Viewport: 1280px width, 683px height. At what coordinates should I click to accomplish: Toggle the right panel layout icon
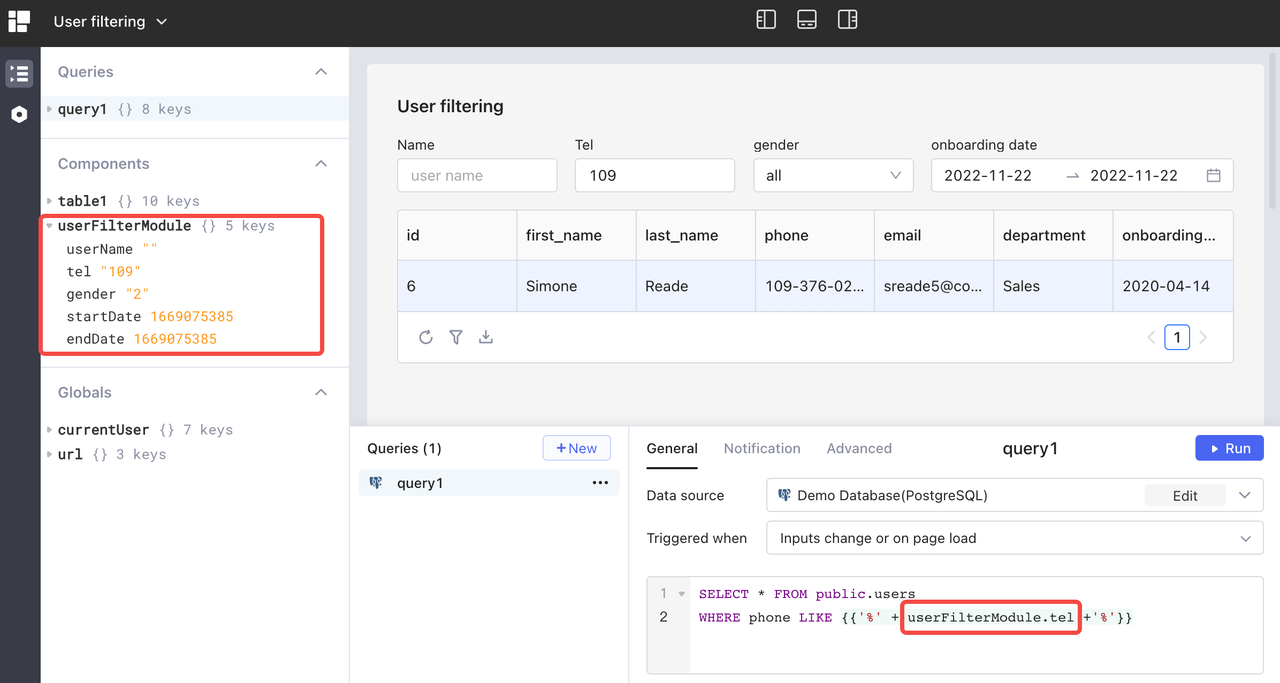pos(847,20)
